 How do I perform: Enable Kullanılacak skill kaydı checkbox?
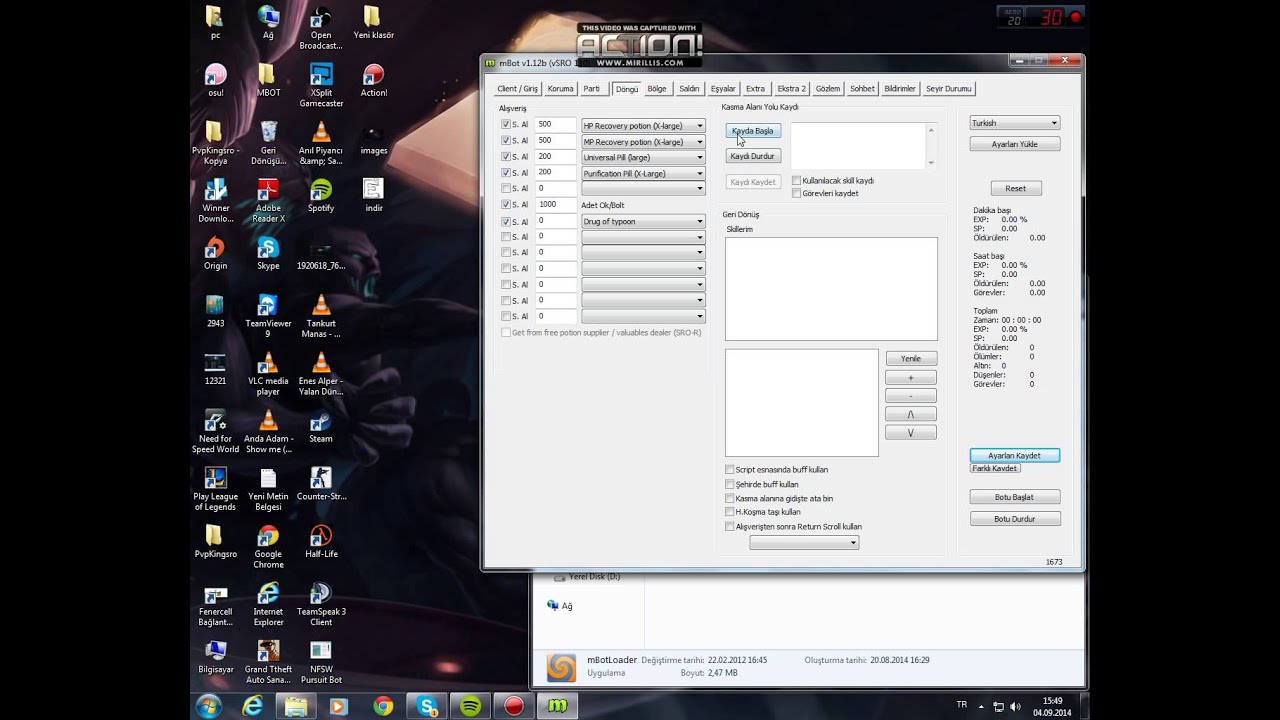(796, 181)
